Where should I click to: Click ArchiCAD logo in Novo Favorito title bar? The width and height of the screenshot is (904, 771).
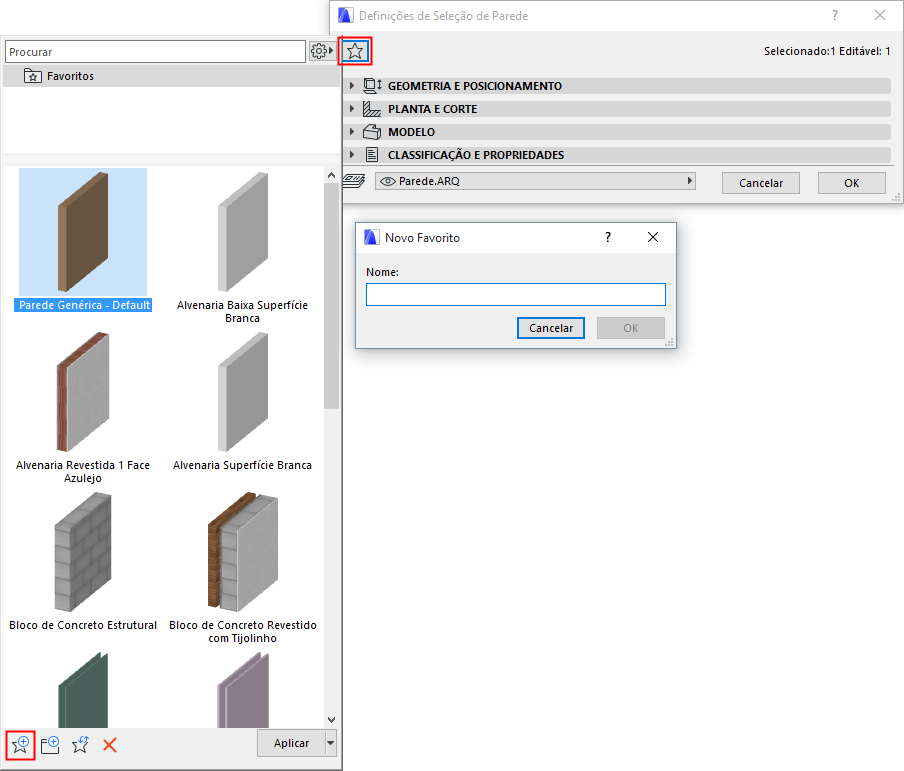pyautogui.click(x=372, y=237)
